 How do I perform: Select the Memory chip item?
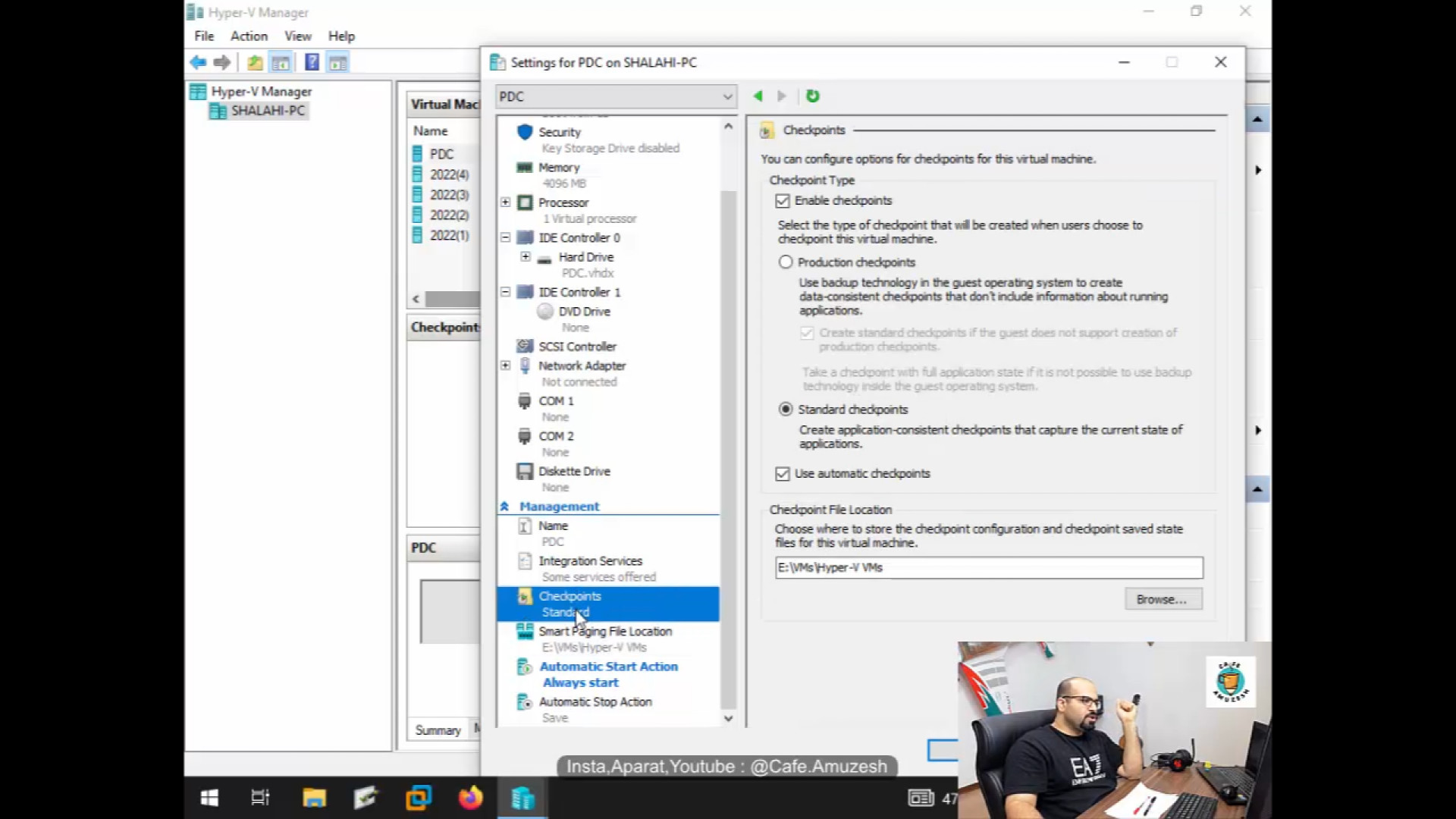point(525,168)
